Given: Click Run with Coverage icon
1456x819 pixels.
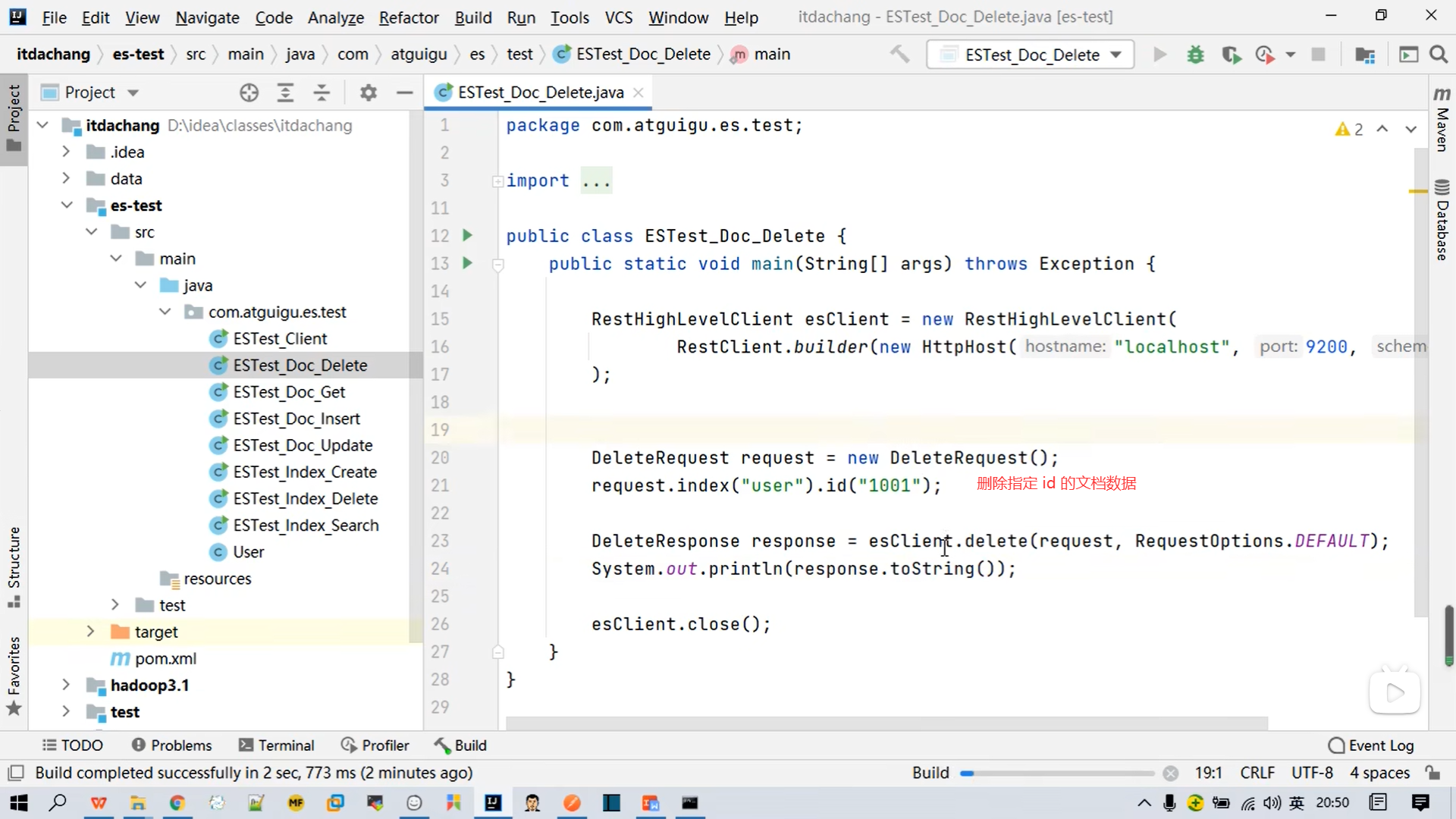Looking at the screenshot, I should (1231, 55).
